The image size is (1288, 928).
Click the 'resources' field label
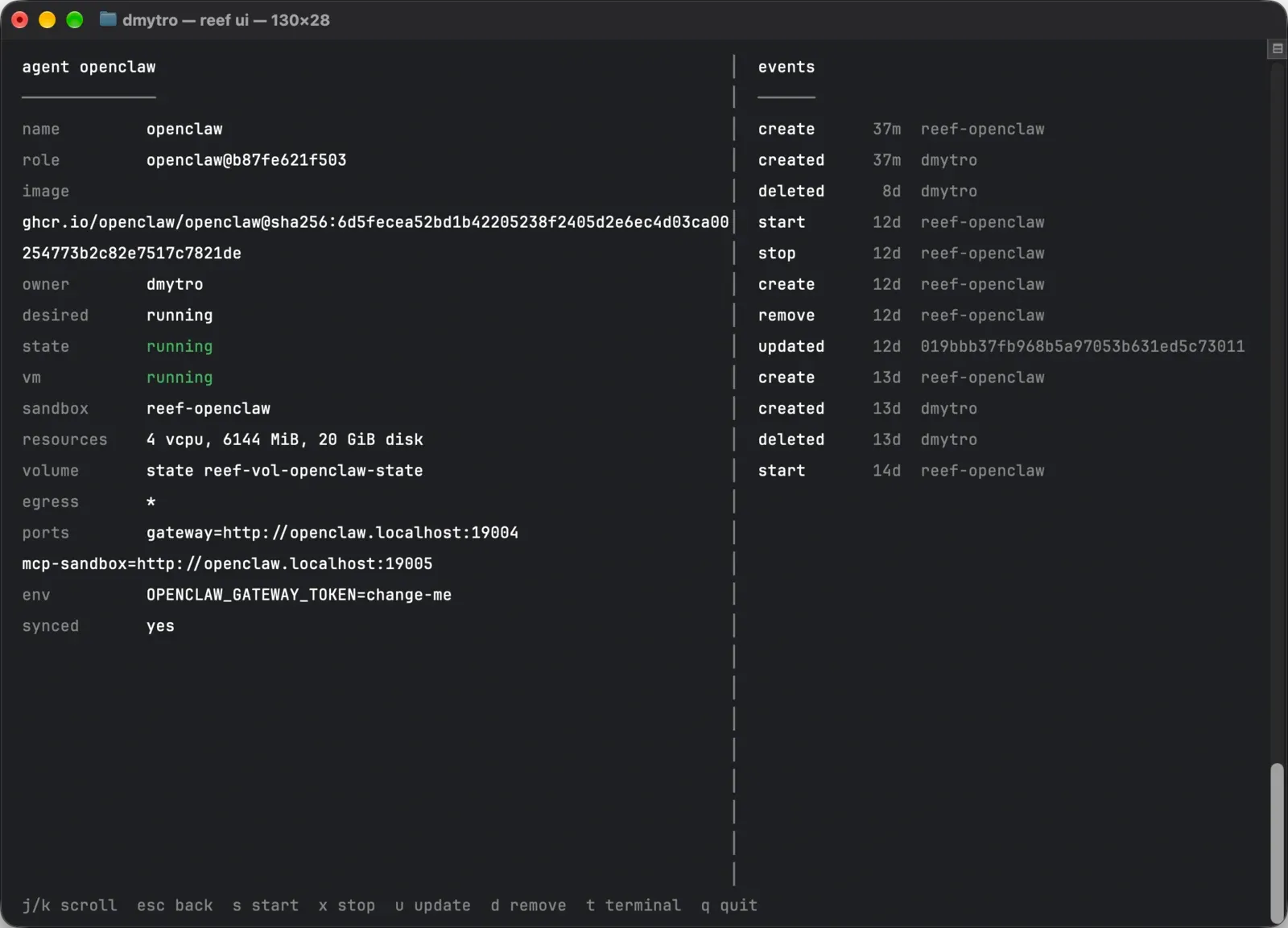click(64, 439)
